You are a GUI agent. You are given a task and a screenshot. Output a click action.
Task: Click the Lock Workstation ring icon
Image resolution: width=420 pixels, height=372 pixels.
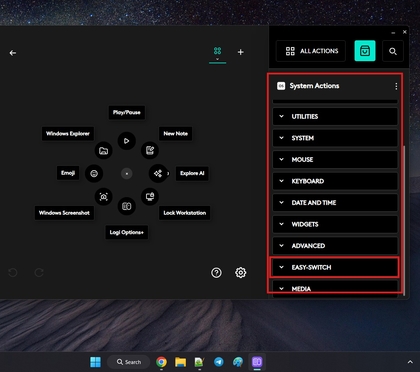(150, 196)
